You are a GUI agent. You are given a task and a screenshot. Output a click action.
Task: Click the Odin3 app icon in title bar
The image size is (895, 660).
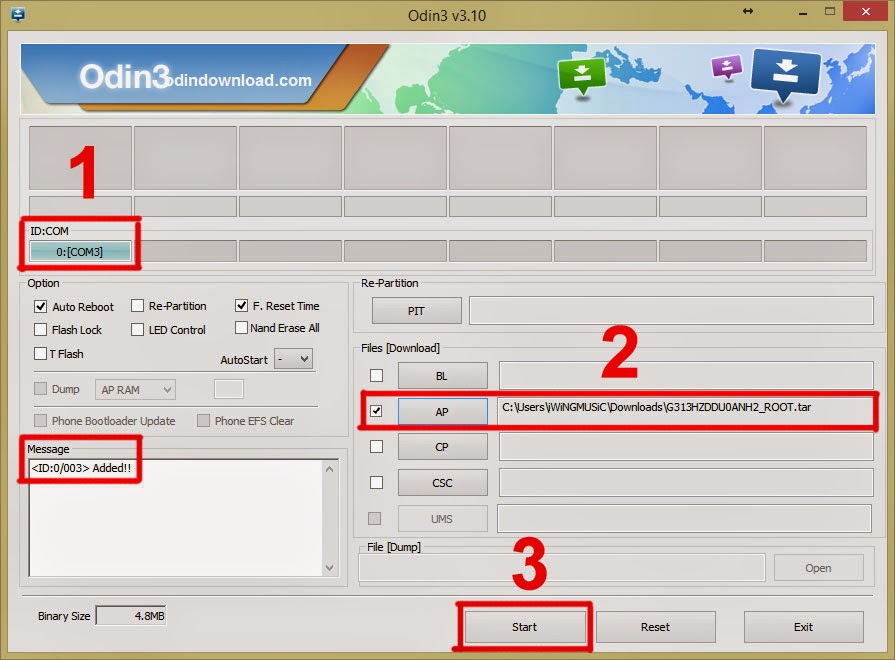coord(18,14)
